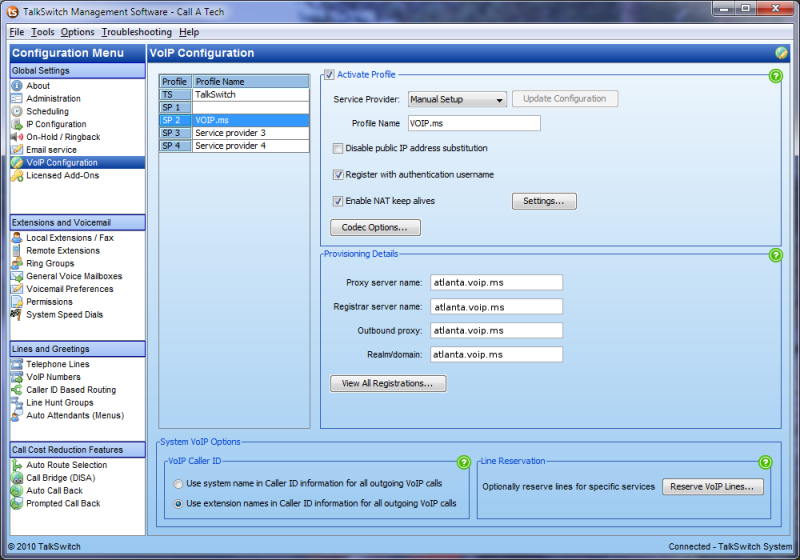This screenshot has width=800, height=560.
Task: Select the TS TalkSwitch profile row
Action: pos(234,95)
